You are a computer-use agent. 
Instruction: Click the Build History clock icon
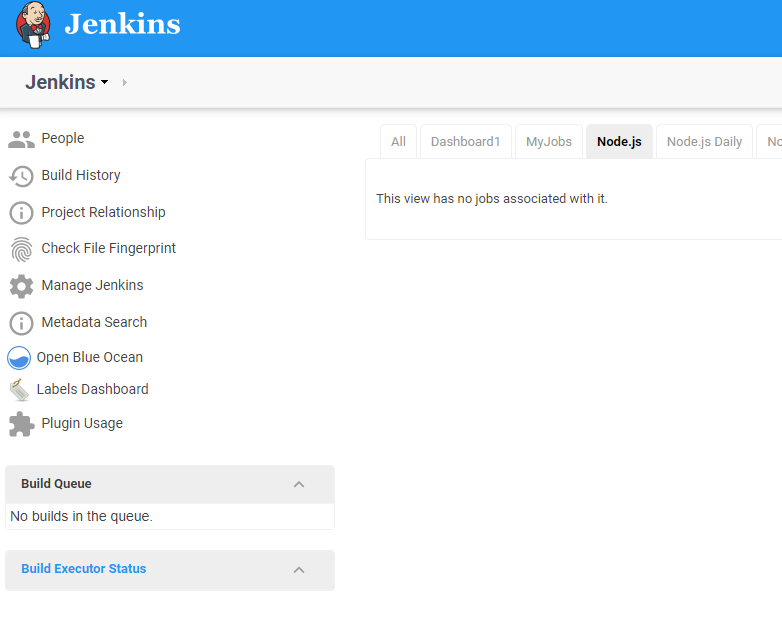point(21,176)
